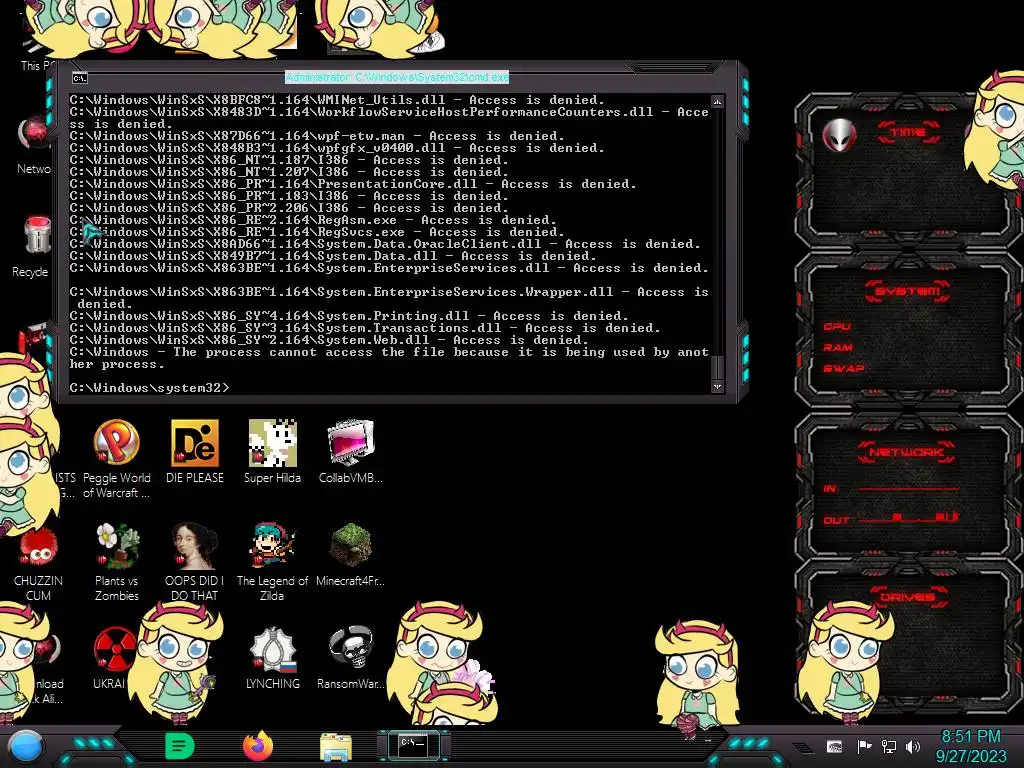This screenshot has width=1024, height=768.
Task: Click the SWAP label in the system gadget
Action: click(844, 368)
